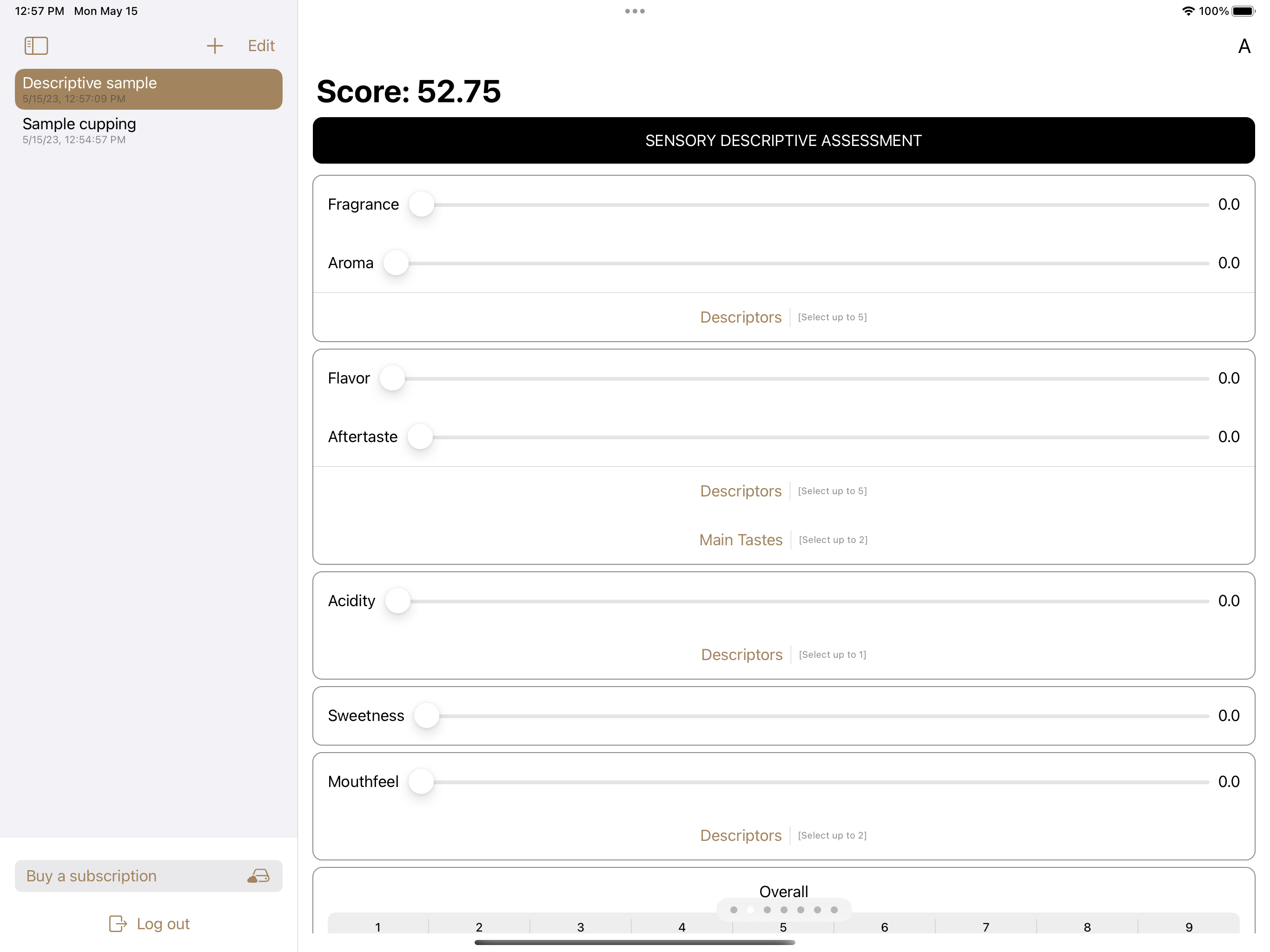Click the Fragrance slider knob

(422, 205)
